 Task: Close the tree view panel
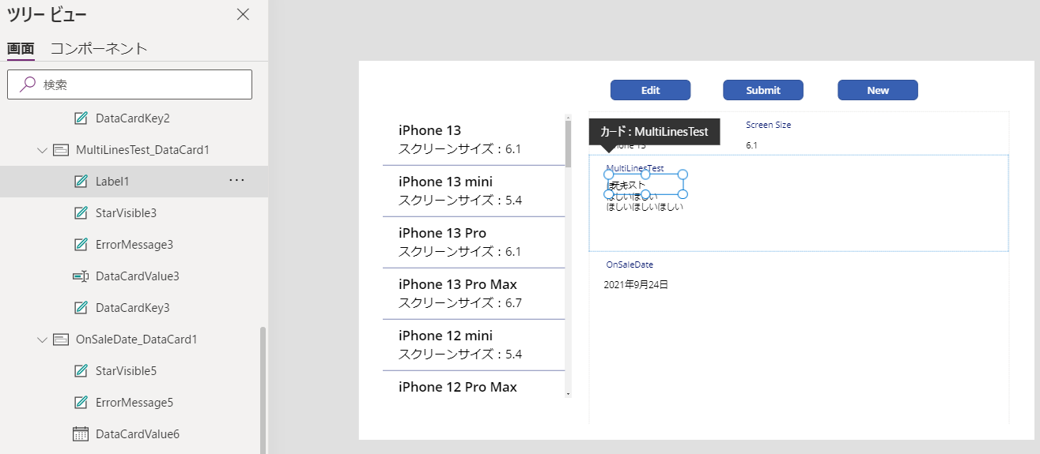tap(243, 15)
